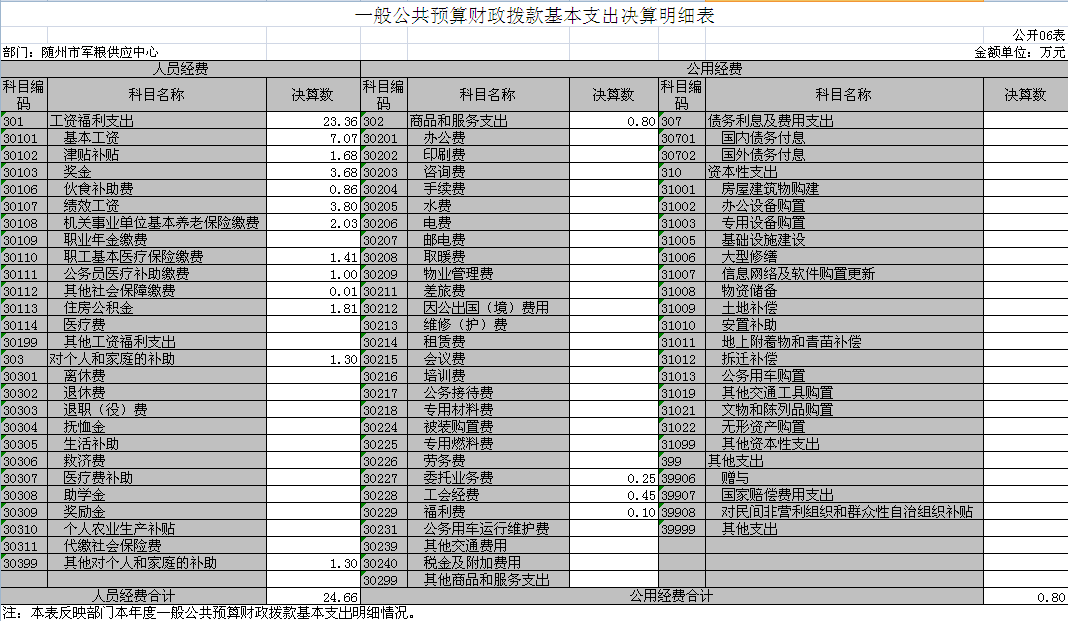Screen dimensions: 1068x621
Task: Select the title 一般公共预算财政拨款基本支出决算明细表
Action: (534, 16)
